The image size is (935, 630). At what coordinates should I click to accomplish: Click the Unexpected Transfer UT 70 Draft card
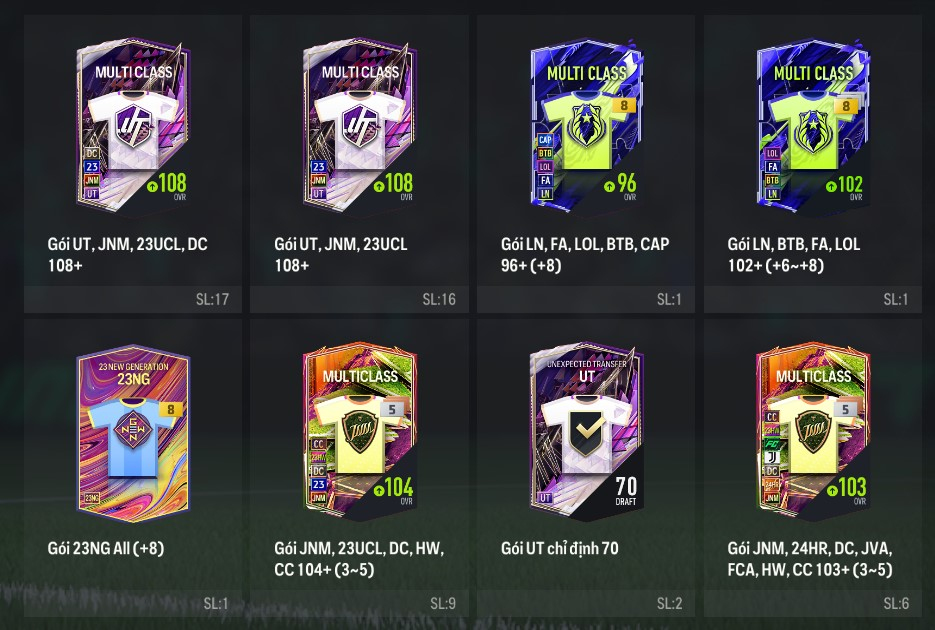(586, 430)
